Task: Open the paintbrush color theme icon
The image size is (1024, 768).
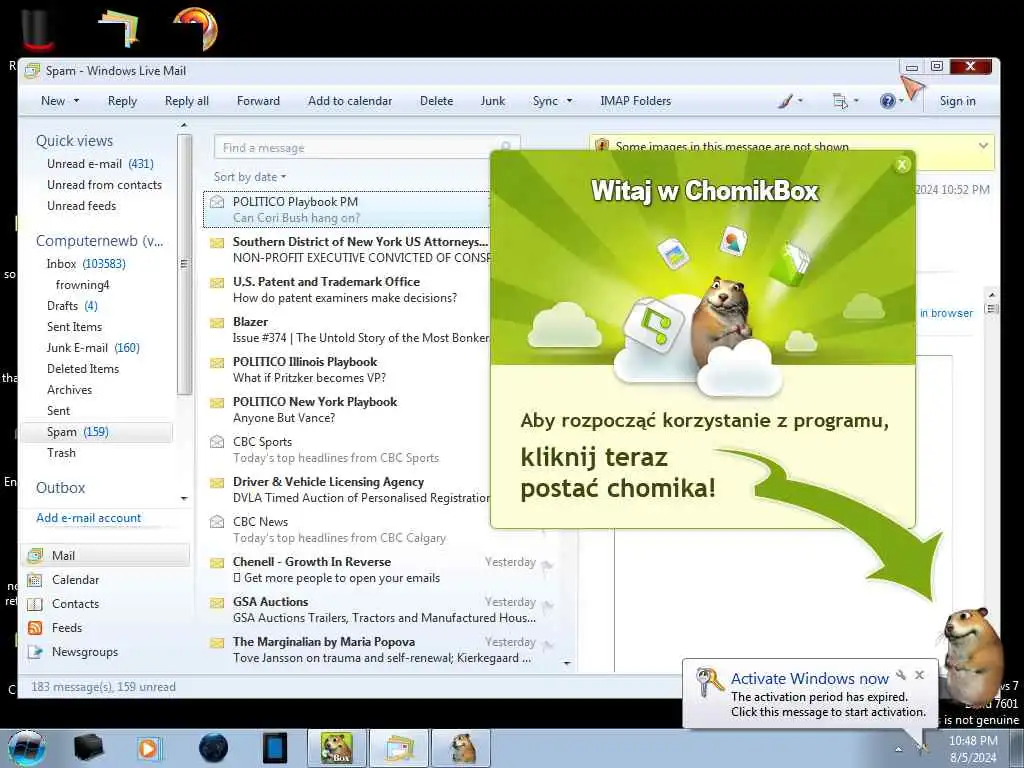Action: 786,101
